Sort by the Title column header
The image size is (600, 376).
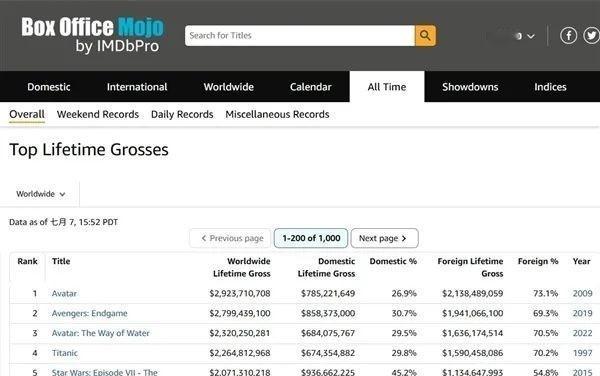click(x=61, y=261)
